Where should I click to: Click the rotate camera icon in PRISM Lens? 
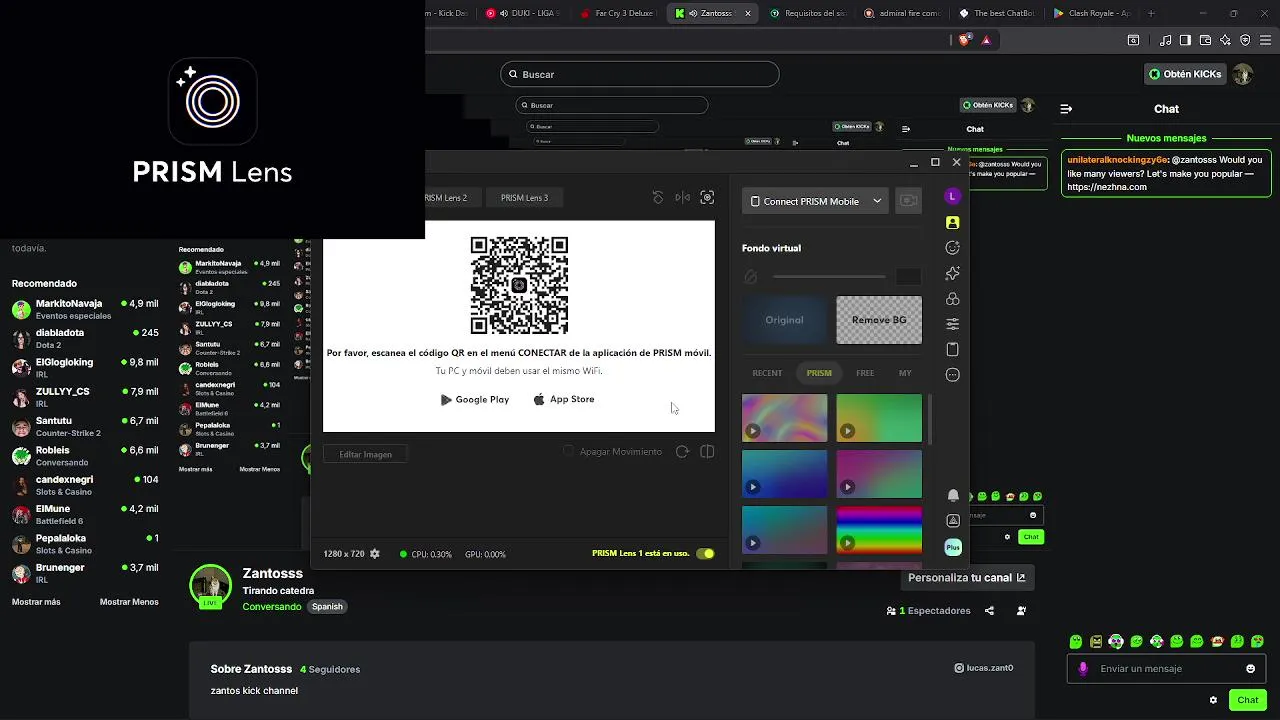658,198
